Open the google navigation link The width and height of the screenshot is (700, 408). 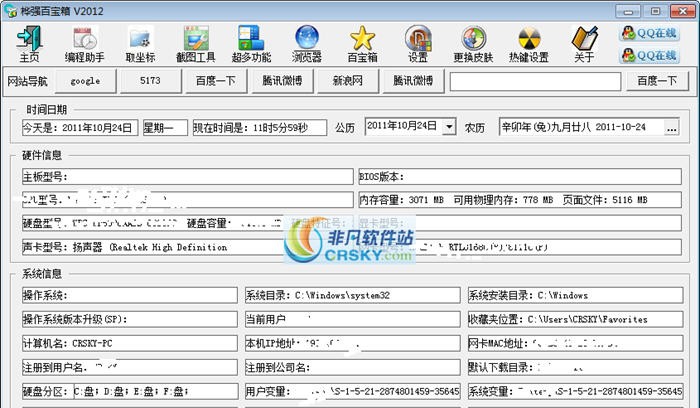pyautogui.click(x=85, y=81)
